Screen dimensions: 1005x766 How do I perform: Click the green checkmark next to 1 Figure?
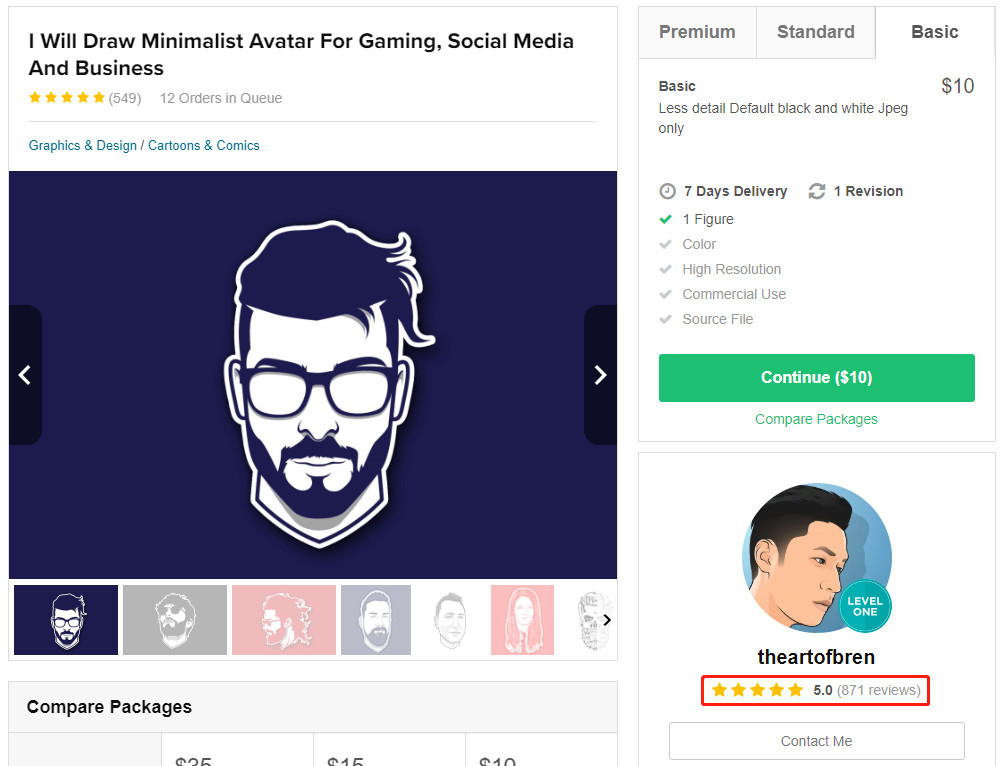point(665,219)
